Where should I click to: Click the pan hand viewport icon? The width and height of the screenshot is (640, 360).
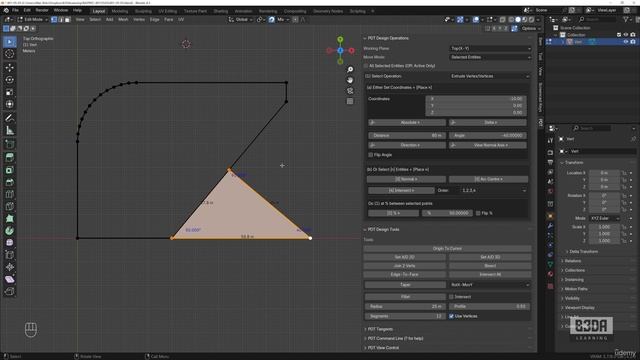tap(350, 80)
